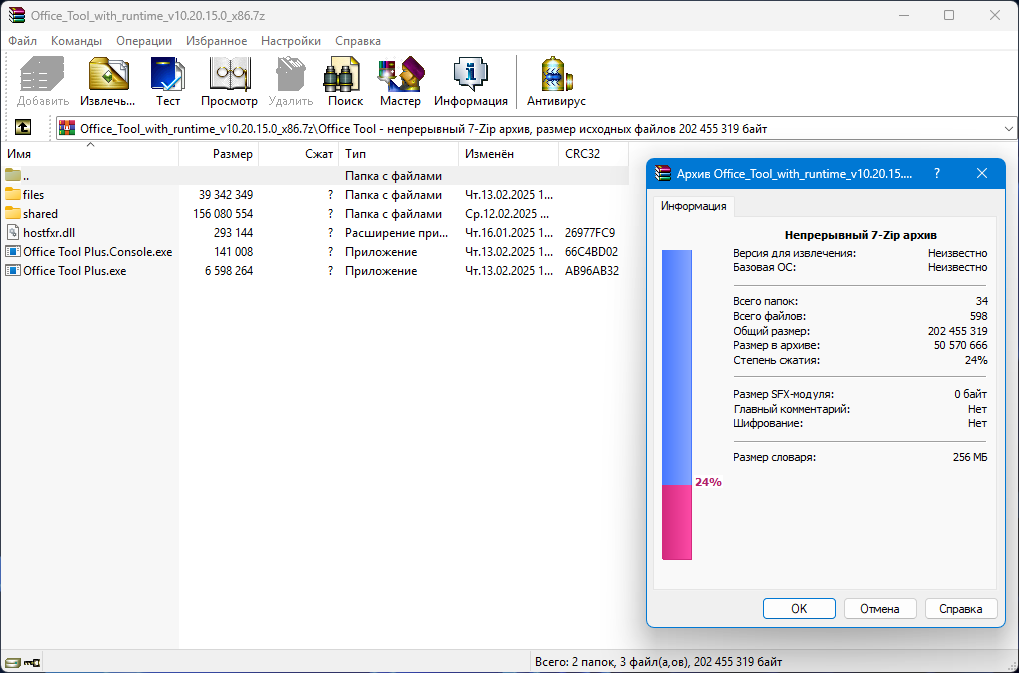This screenshot has height=673, width=1019.
Task: Open the Поиск binoculars tool
Action: (345, 81)
